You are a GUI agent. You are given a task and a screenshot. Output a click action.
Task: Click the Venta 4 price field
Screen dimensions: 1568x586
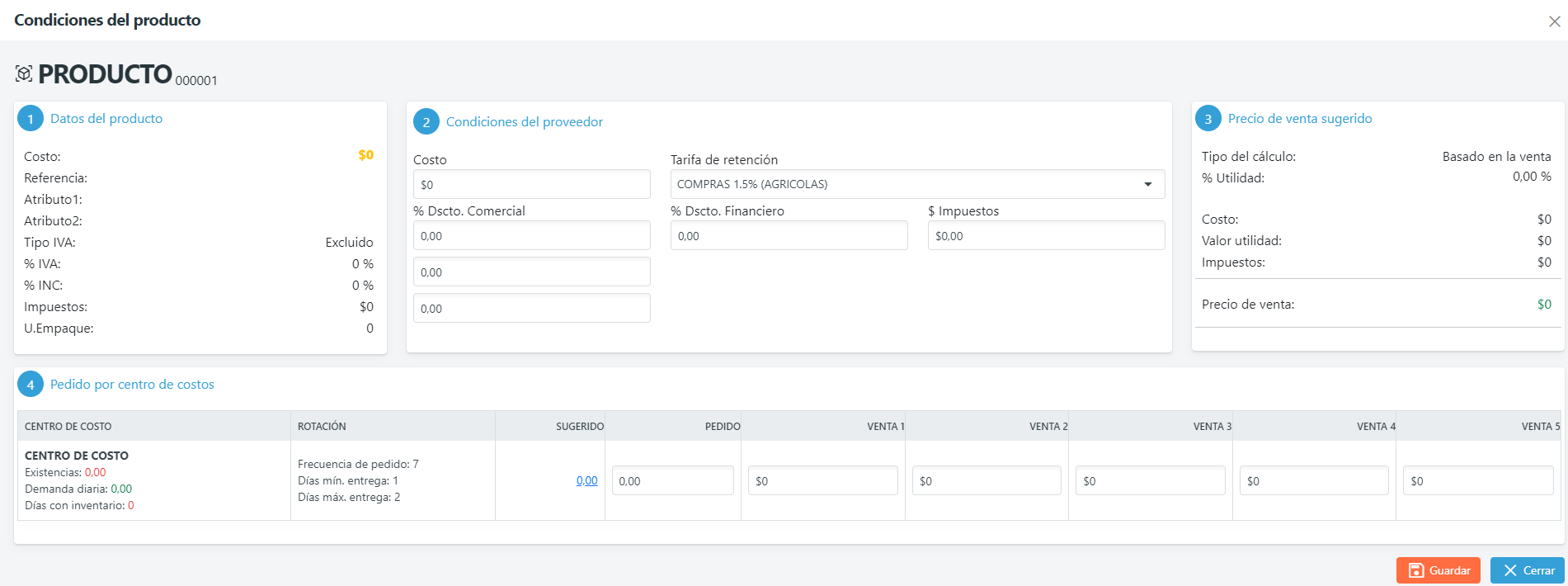tap(1314, 481)
